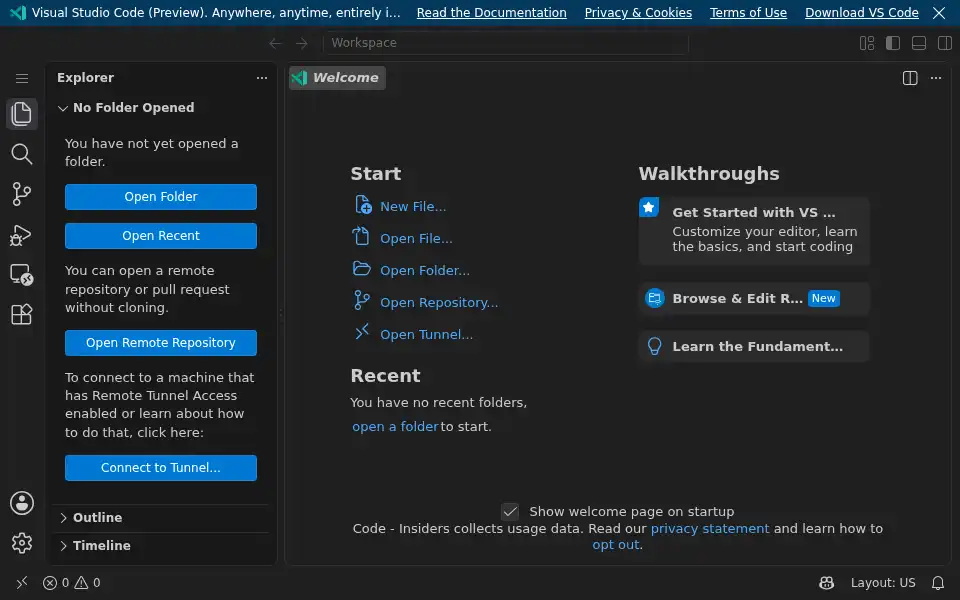The image size is (960, 600).
Task: Open Get Started with VS Code walkthrough
Action: pyautogui.click(x=754, y=230)
